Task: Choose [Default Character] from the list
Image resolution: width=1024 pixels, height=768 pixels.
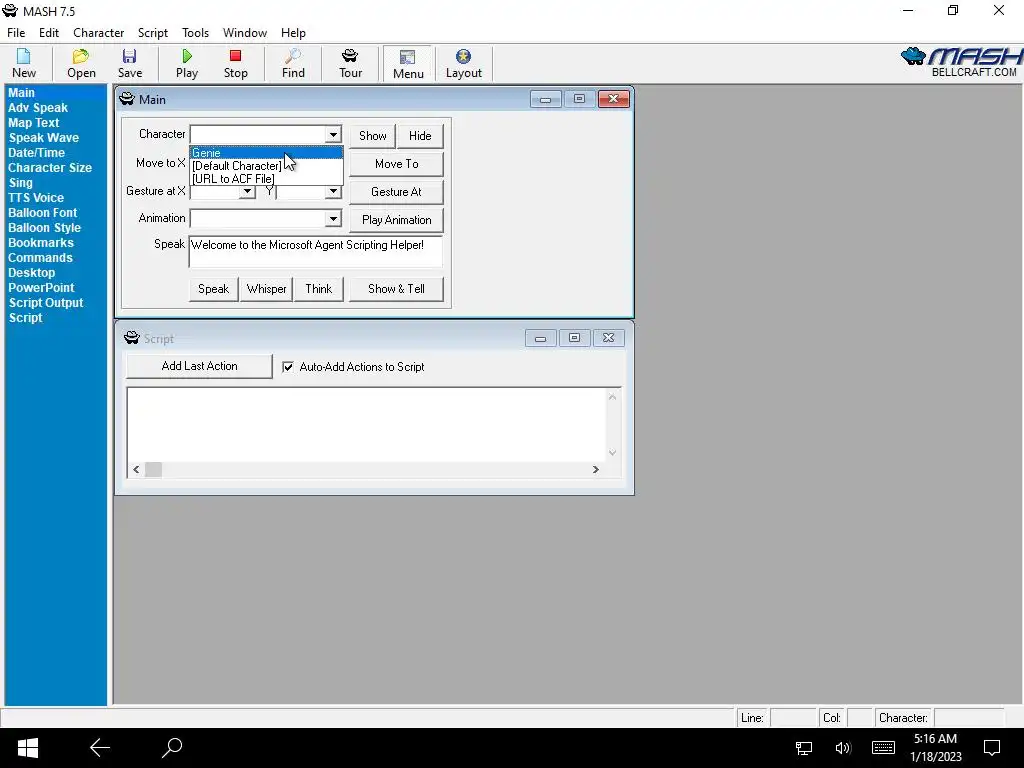Action: (266, 166)
